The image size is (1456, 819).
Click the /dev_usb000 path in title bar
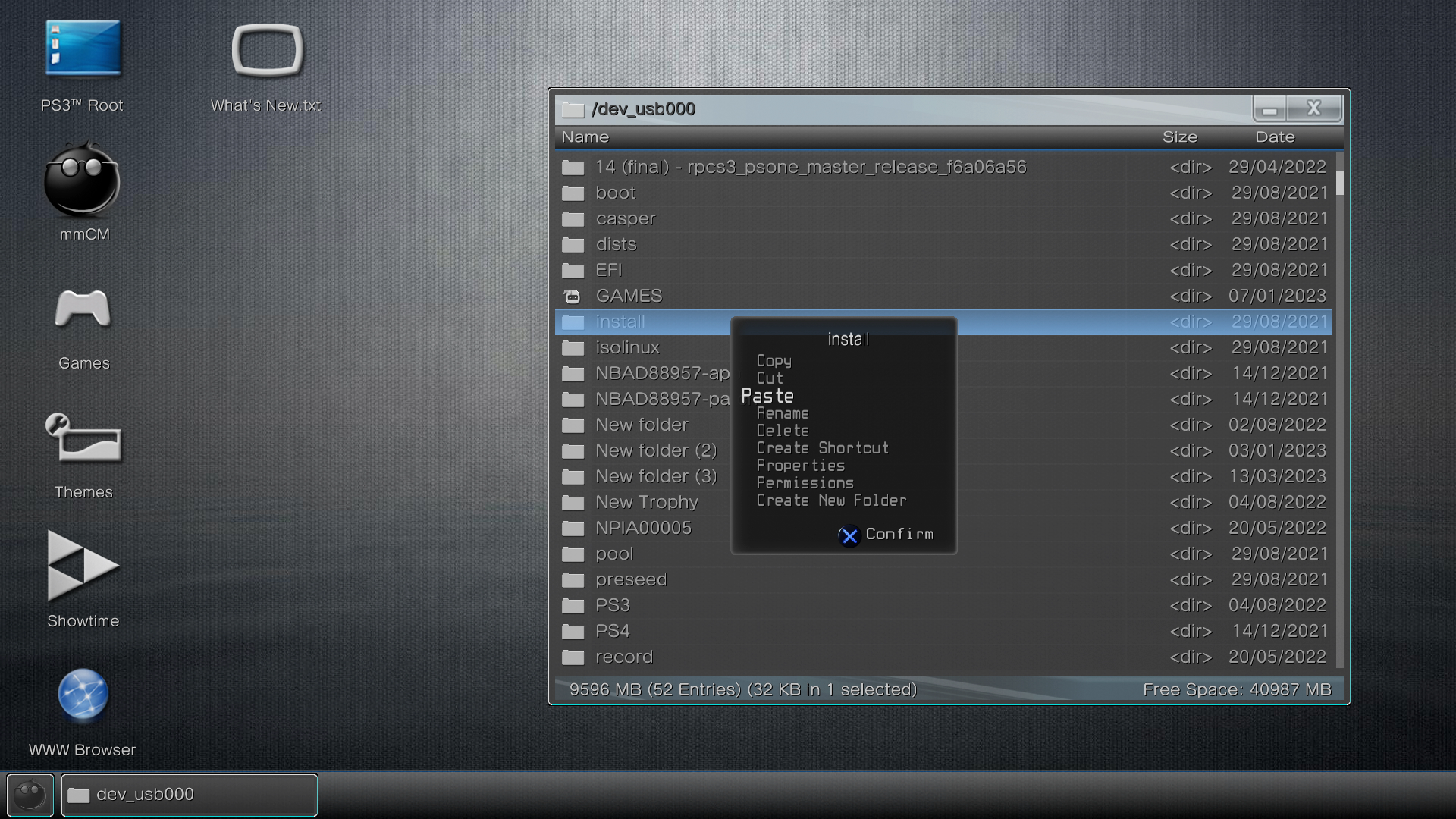click(643, 109)
